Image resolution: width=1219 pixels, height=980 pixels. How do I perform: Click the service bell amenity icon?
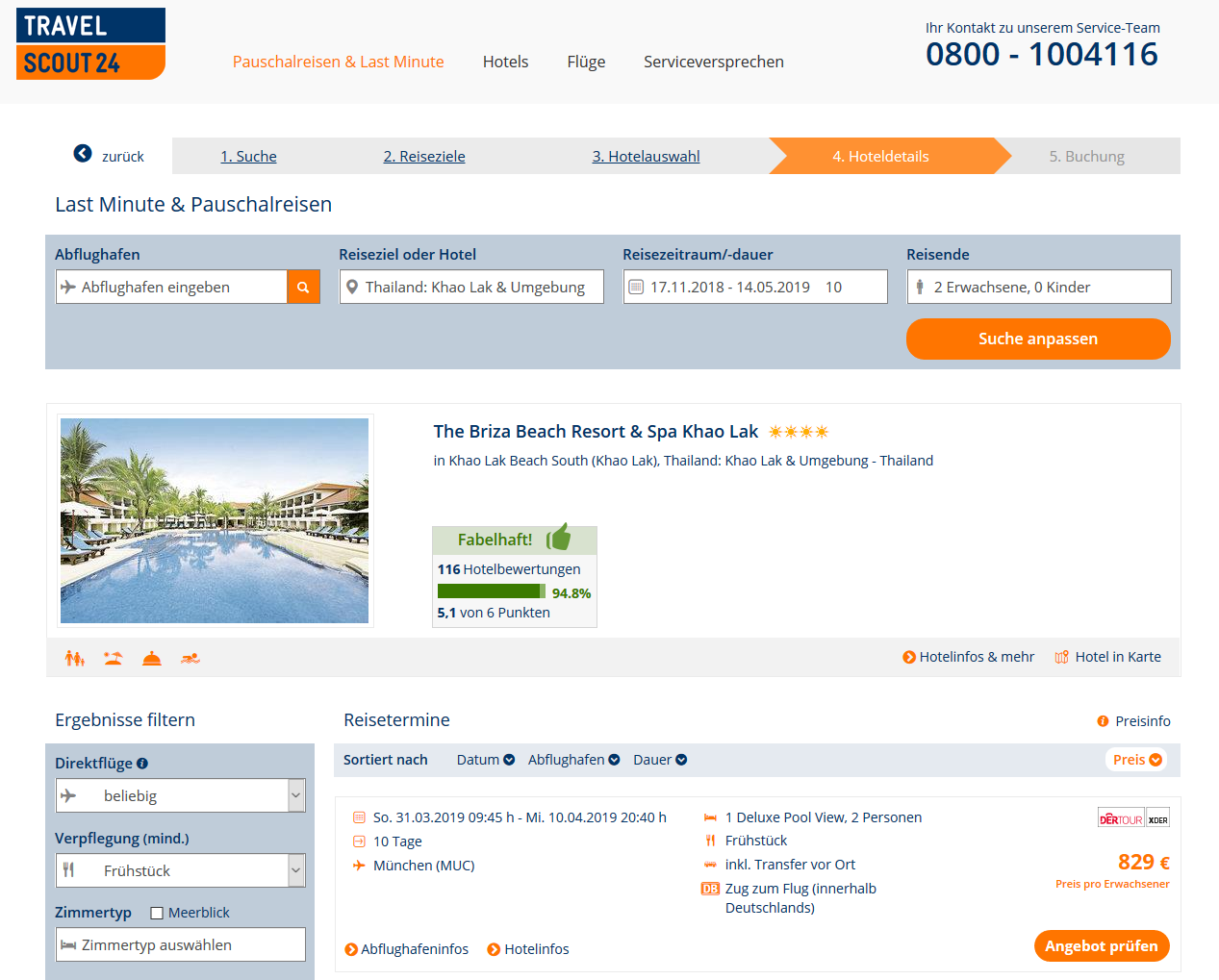click(152, 658)
